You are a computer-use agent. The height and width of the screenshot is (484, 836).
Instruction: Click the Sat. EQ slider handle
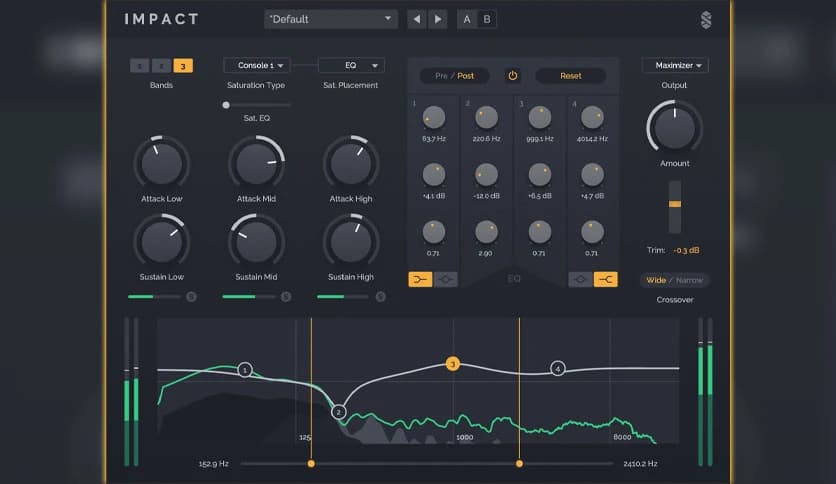[x=226, y=105]
